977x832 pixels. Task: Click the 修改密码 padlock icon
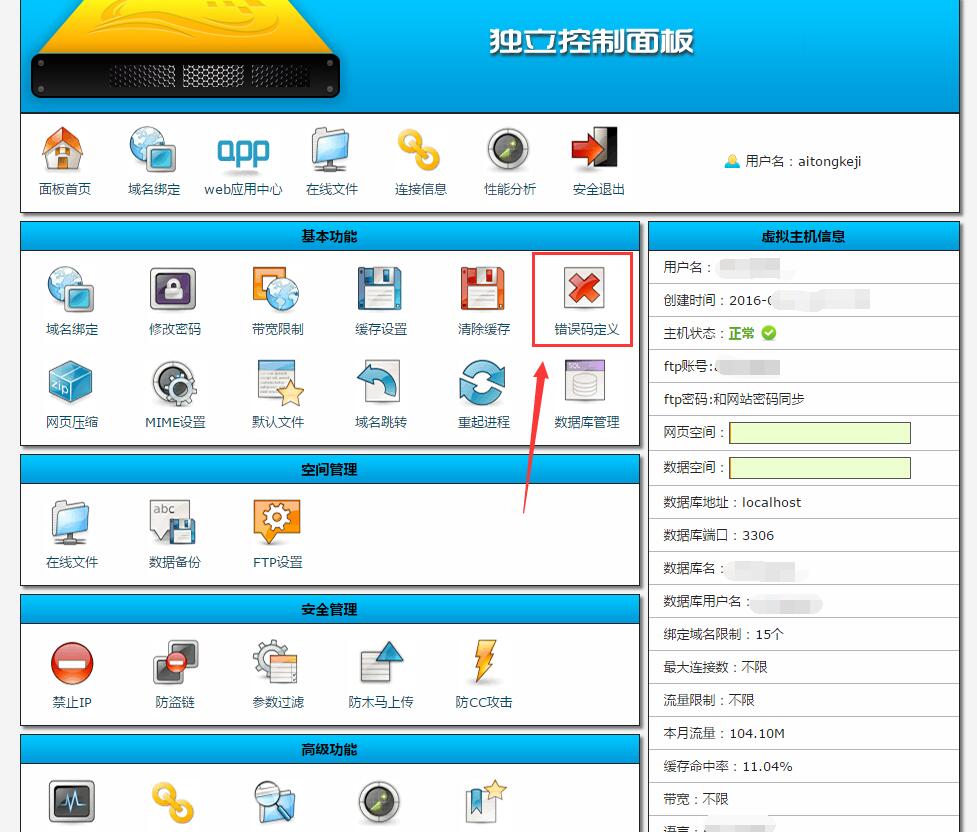point(174,290)
